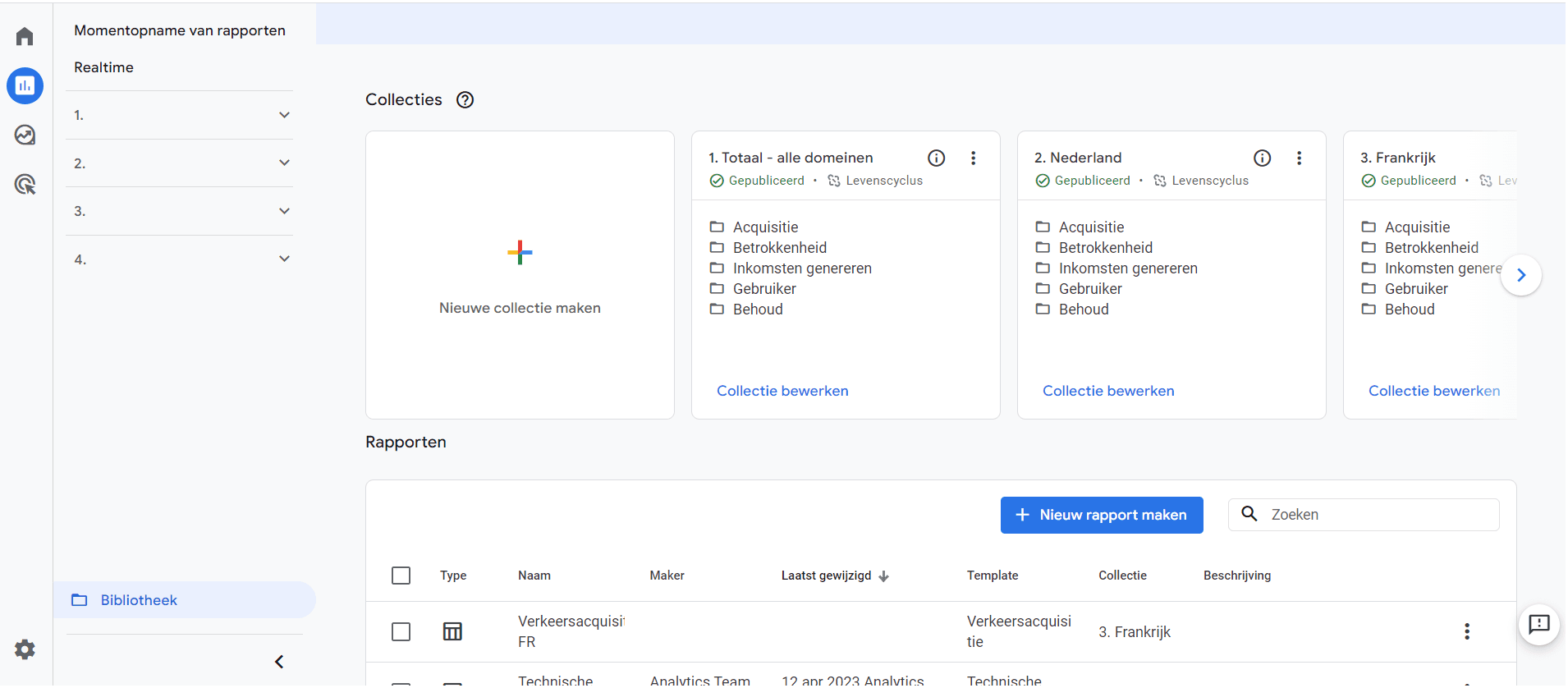The image size is (1568, 688).
Task: Click the help icon next to Collecties
Action: (465, 100)
